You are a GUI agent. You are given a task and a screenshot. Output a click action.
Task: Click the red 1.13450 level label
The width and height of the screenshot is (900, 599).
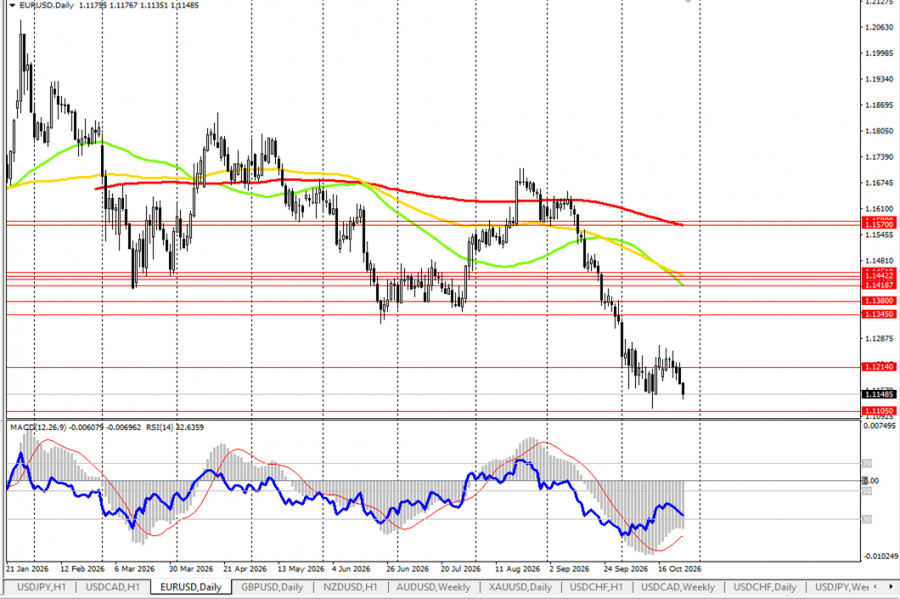point(879,314)
